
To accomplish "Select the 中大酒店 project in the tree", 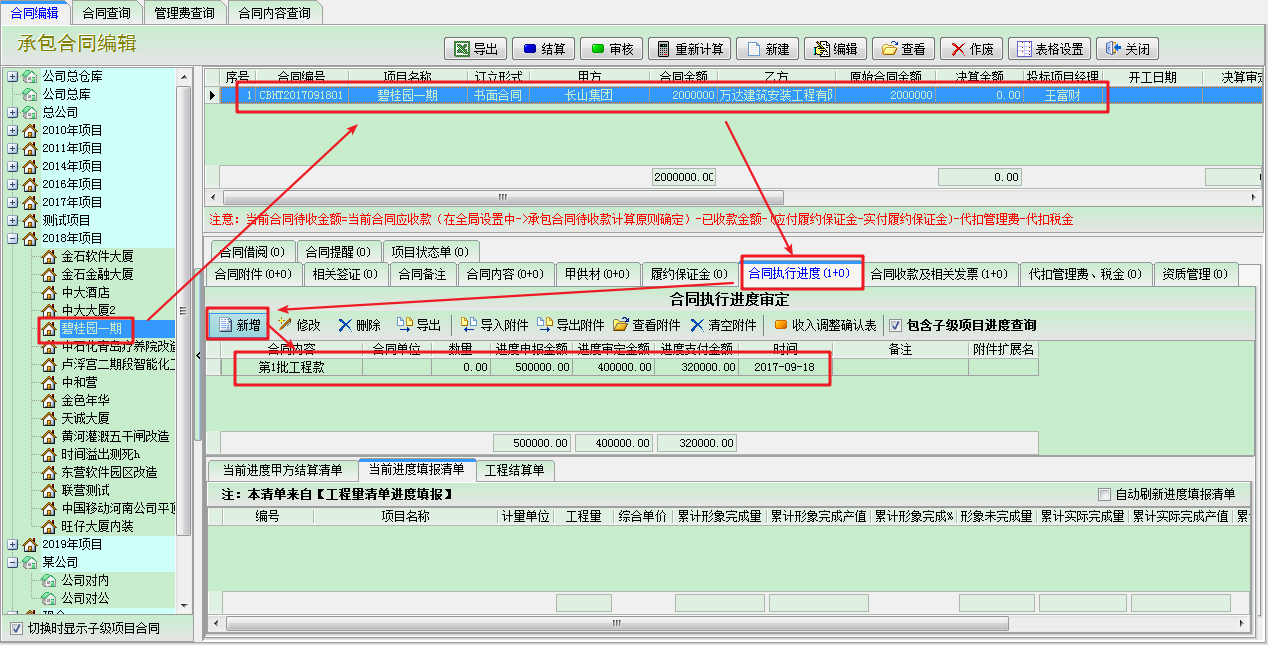I will pos(85,292).
